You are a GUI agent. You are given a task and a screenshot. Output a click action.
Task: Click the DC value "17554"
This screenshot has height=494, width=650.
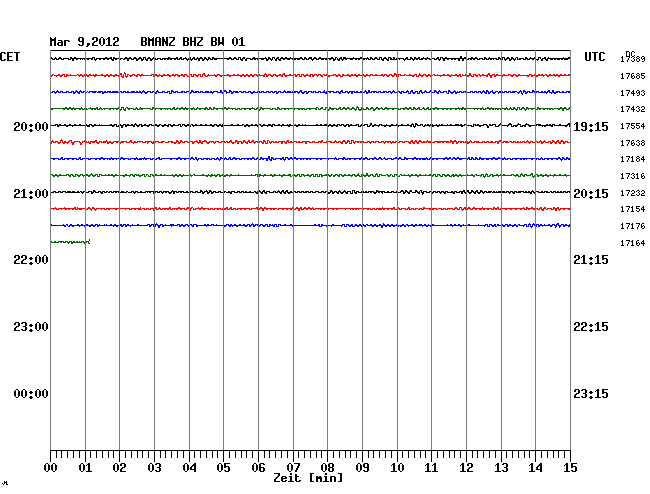633,126
